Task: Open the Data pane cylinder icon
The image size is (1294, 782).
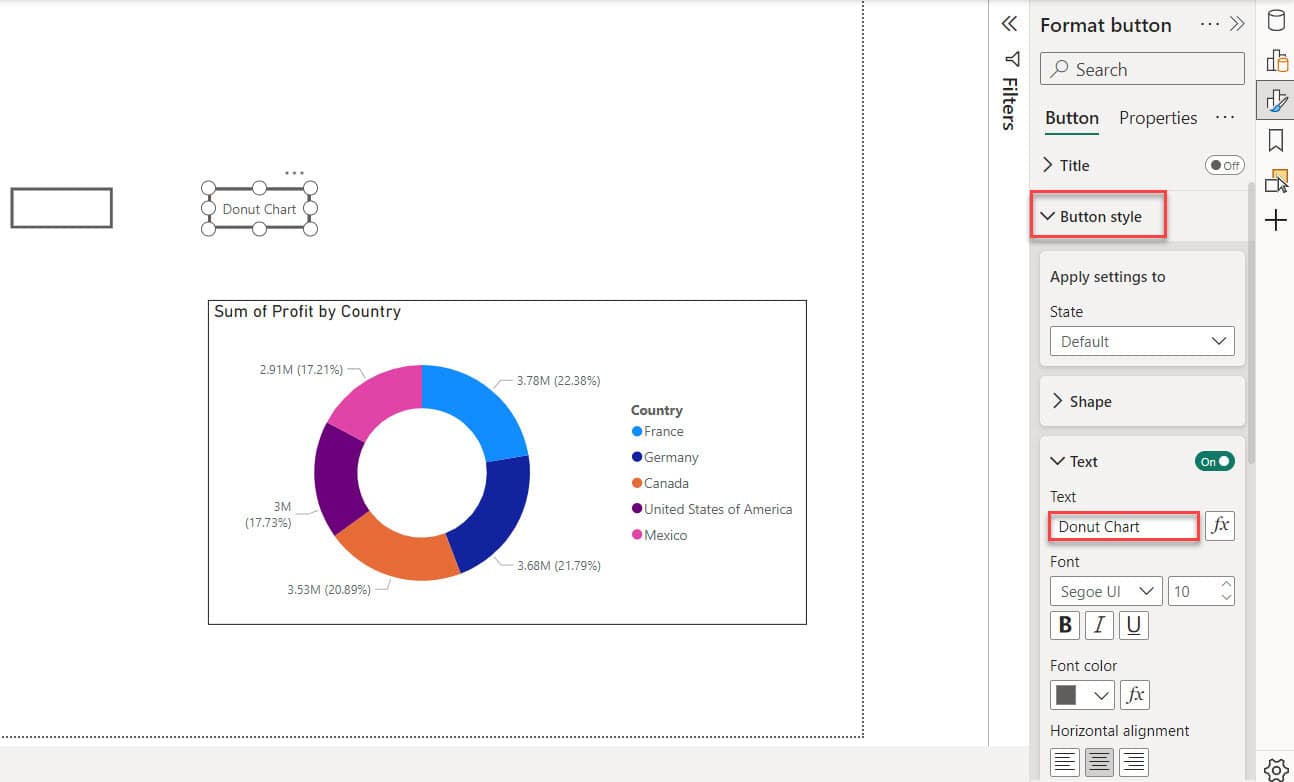Action: 1276,21
